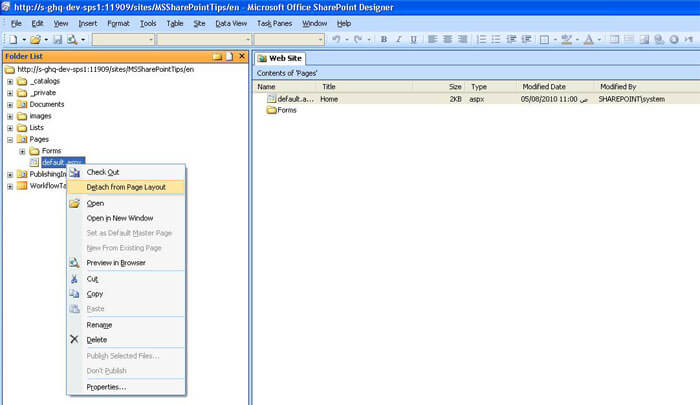This screenshot has height=405, width=700.
Task: Decrease indent with toolbar icon
Action: tap(512, 39)
